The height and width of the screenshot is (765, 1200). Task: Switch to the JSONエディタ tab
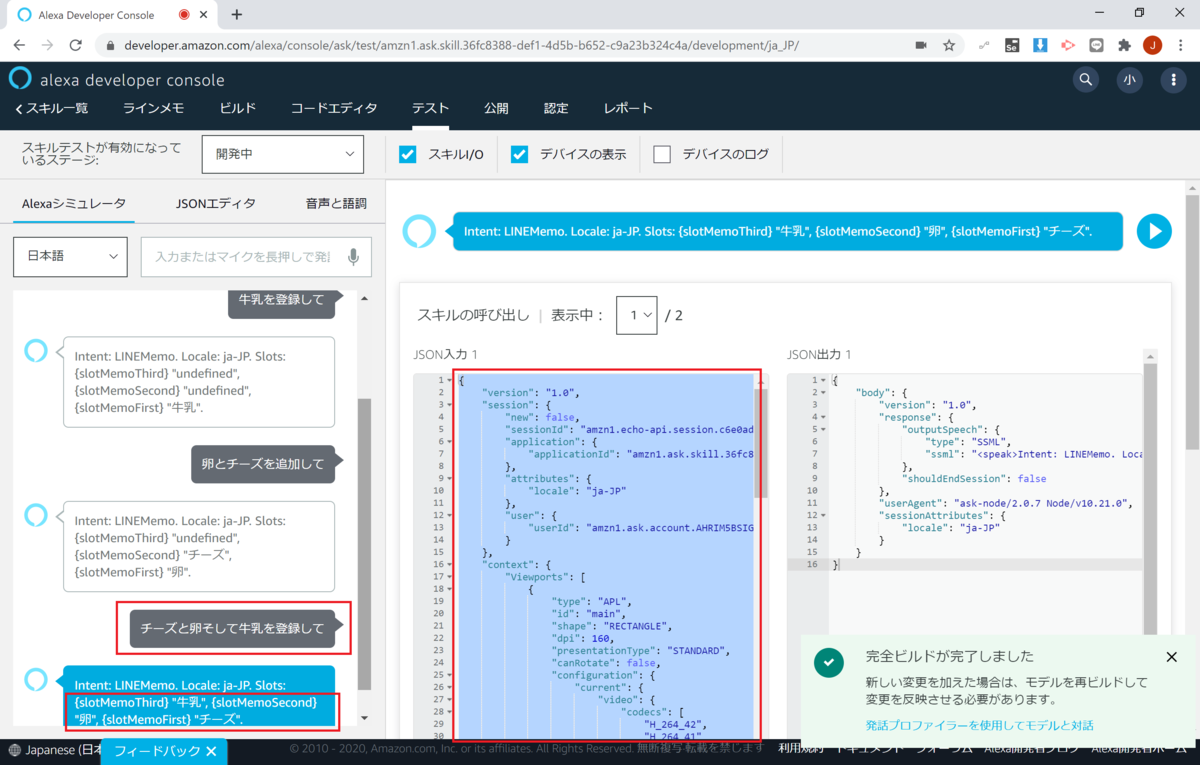[215, 203]
